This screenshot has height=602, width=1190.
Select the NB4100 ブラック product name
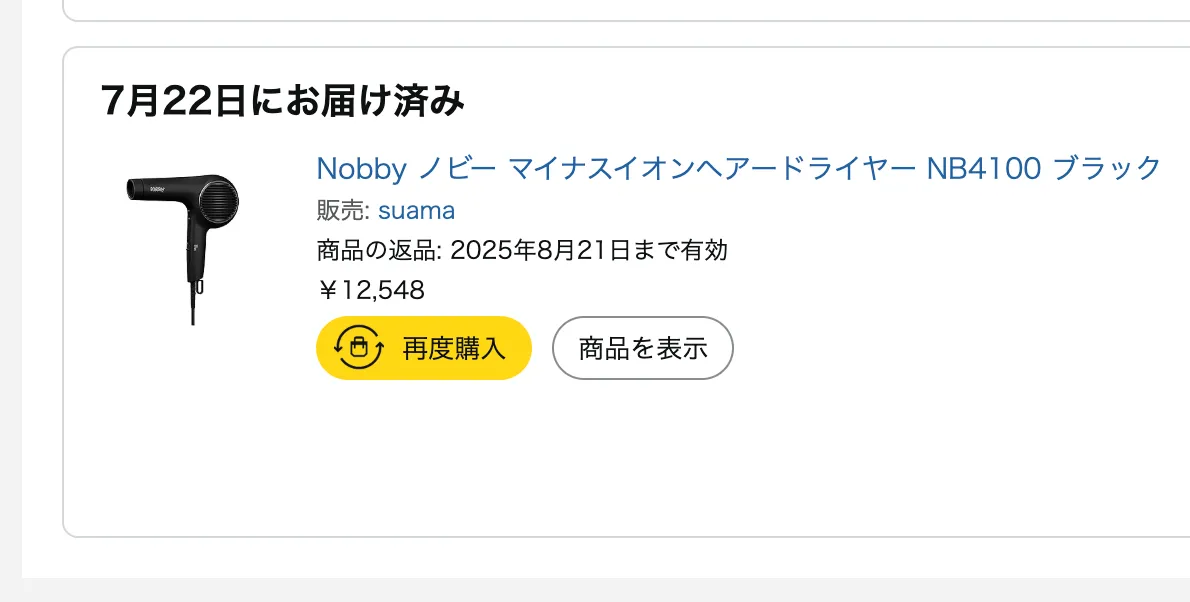1040,169
